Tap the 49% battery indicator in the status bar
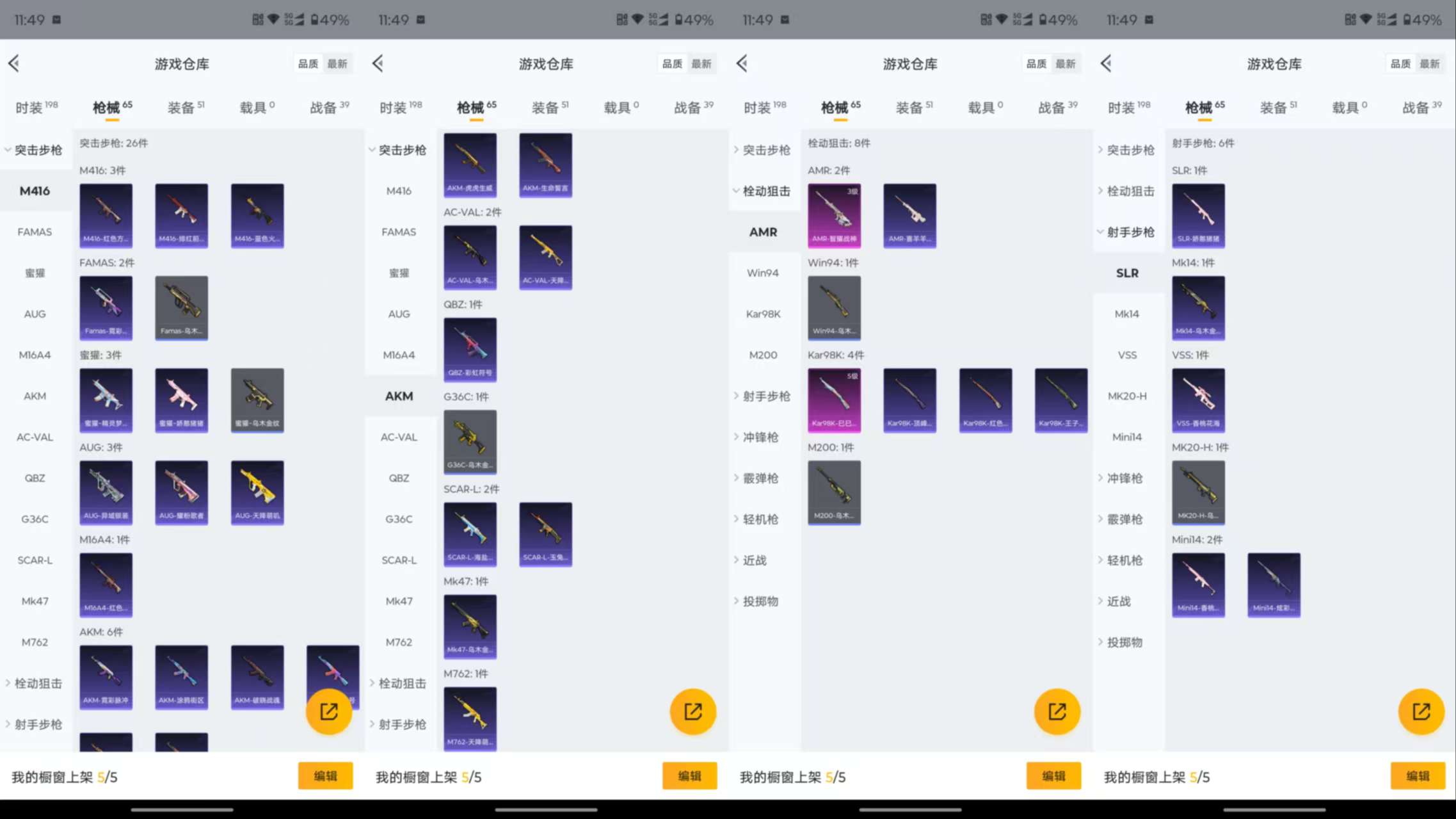 click(x=329, y=19)
